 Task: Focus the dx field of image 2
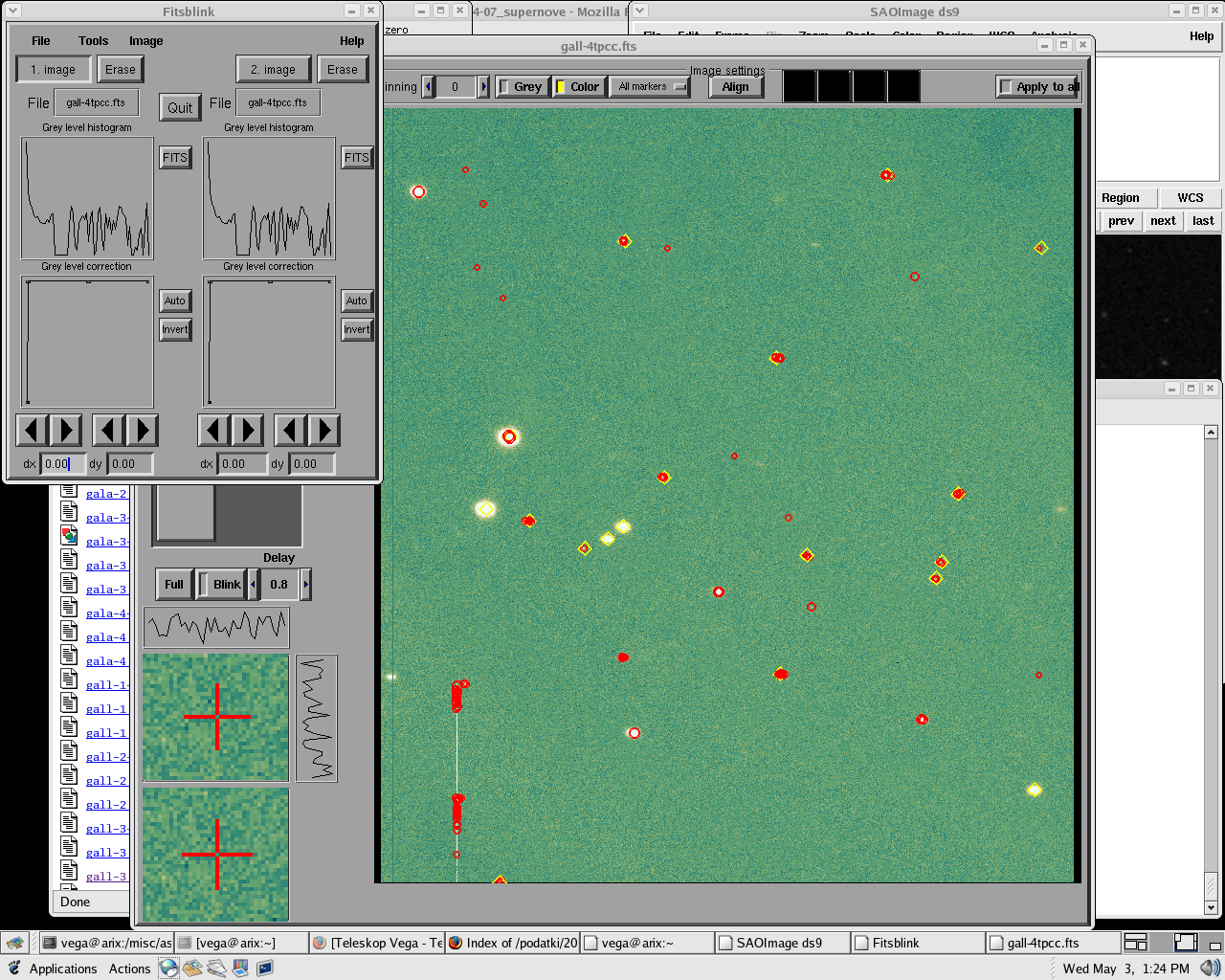(243, 463)
